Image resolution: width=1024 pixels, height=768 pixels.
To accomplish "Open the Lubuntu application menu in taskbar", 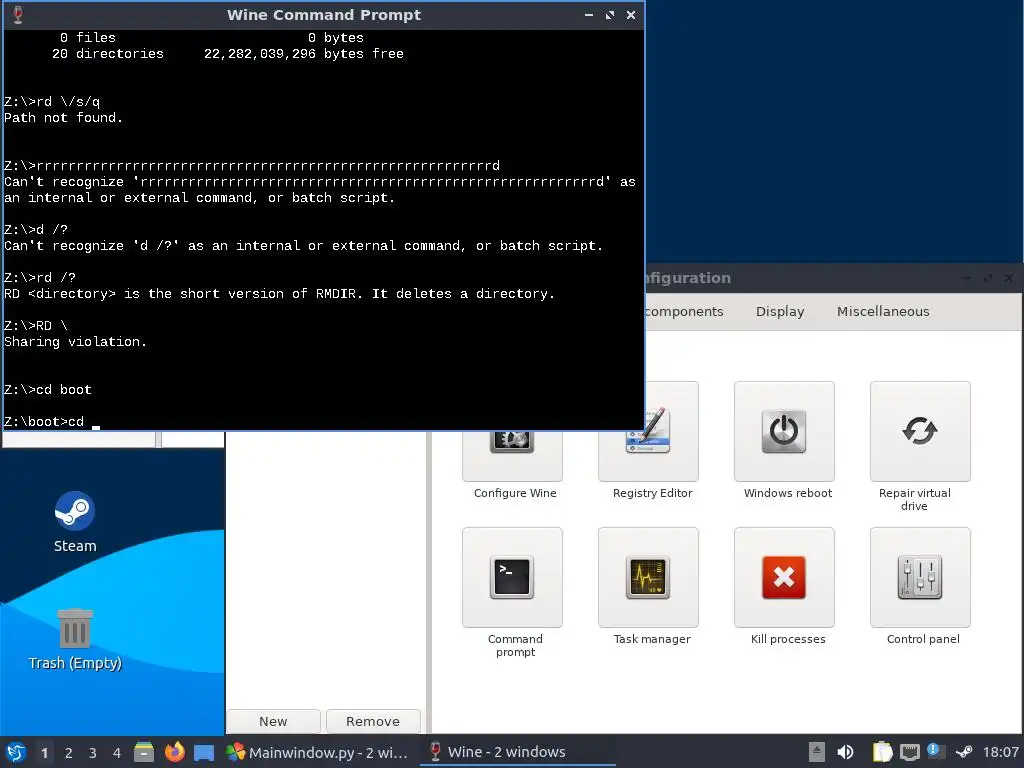I will 16,752.
